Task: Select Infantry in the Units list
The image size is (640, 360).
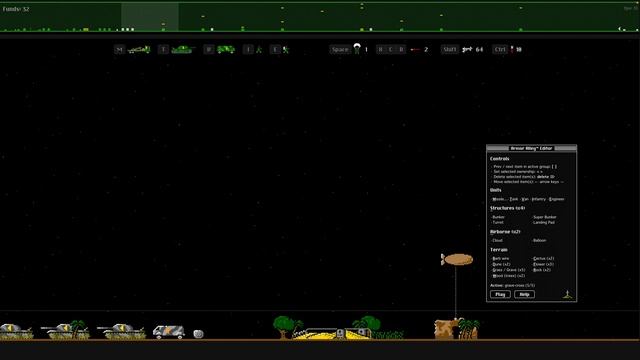Action: pyautogui.click(x=539, y=199)
